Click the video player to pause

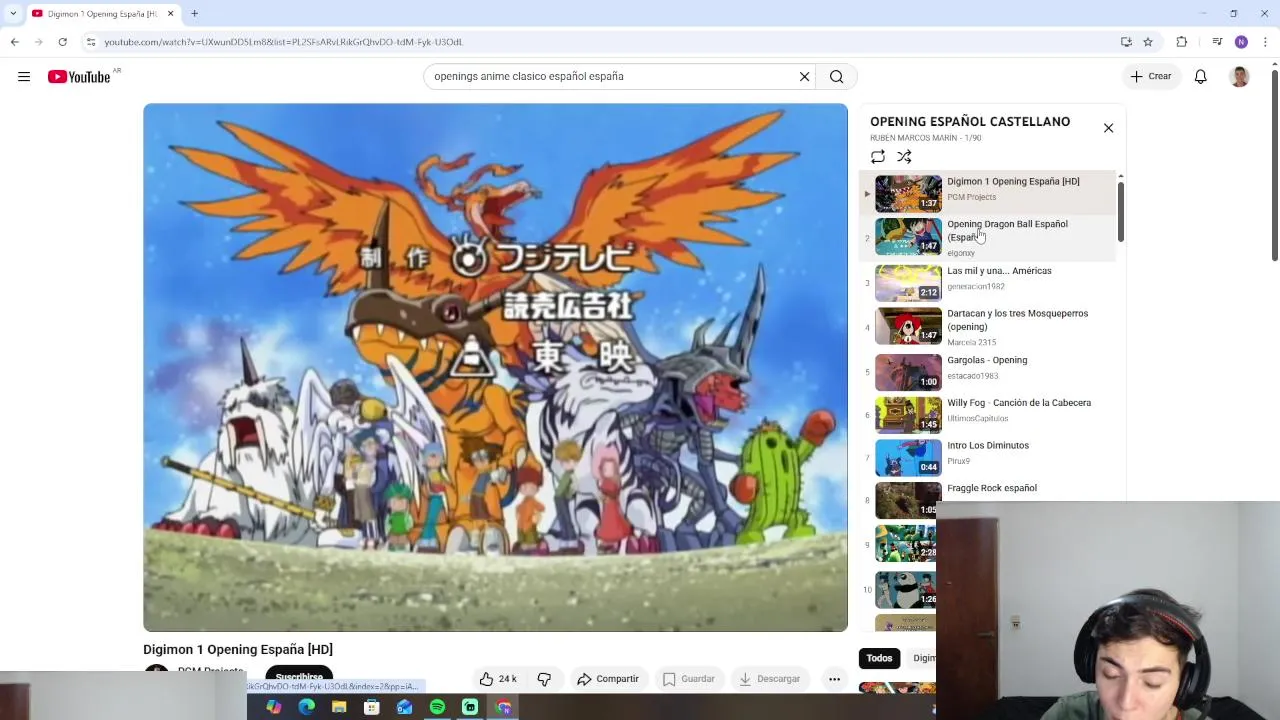(495, 367)
